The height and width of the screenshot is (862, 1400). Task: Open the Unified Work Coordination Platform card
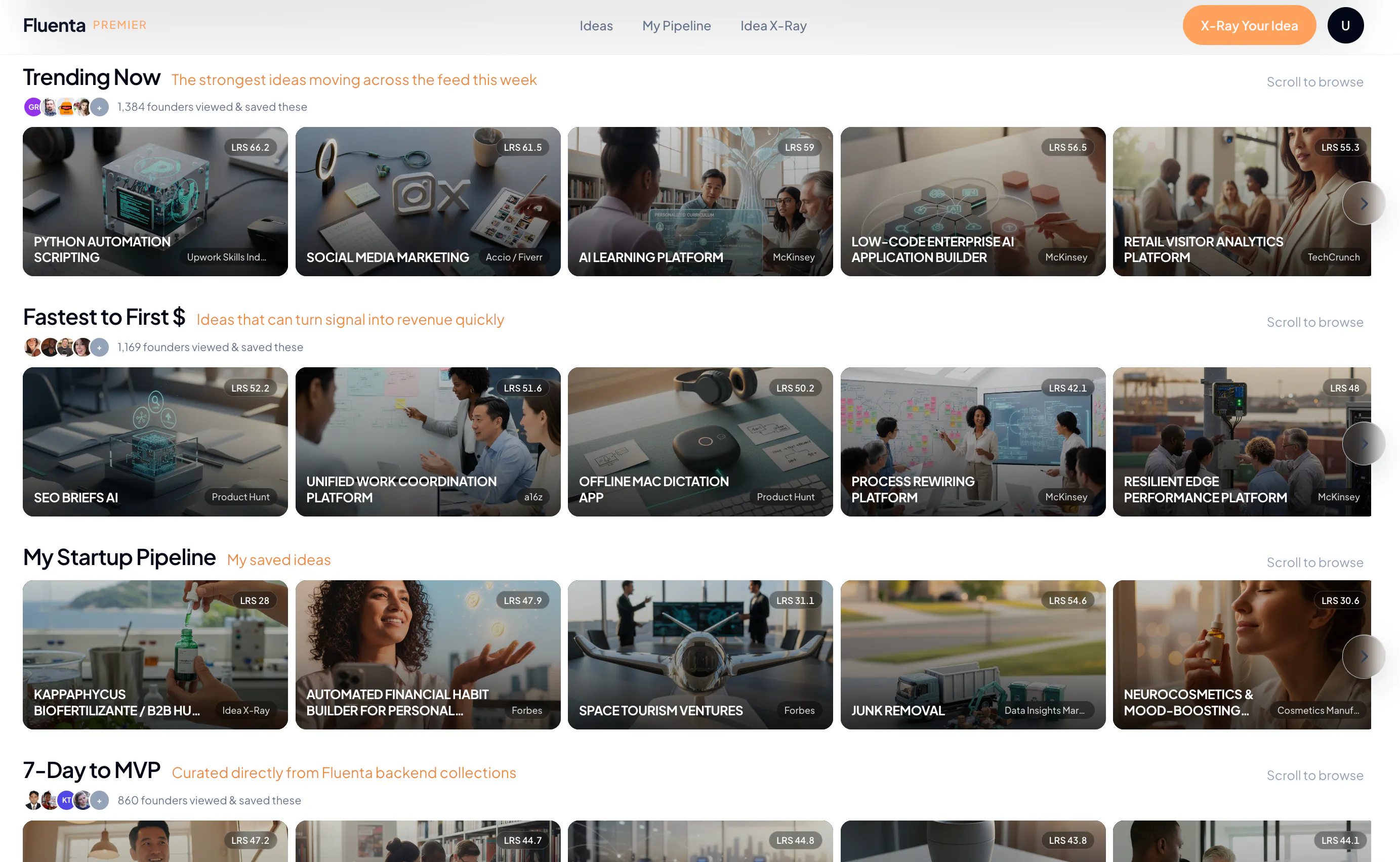[428, 442]
